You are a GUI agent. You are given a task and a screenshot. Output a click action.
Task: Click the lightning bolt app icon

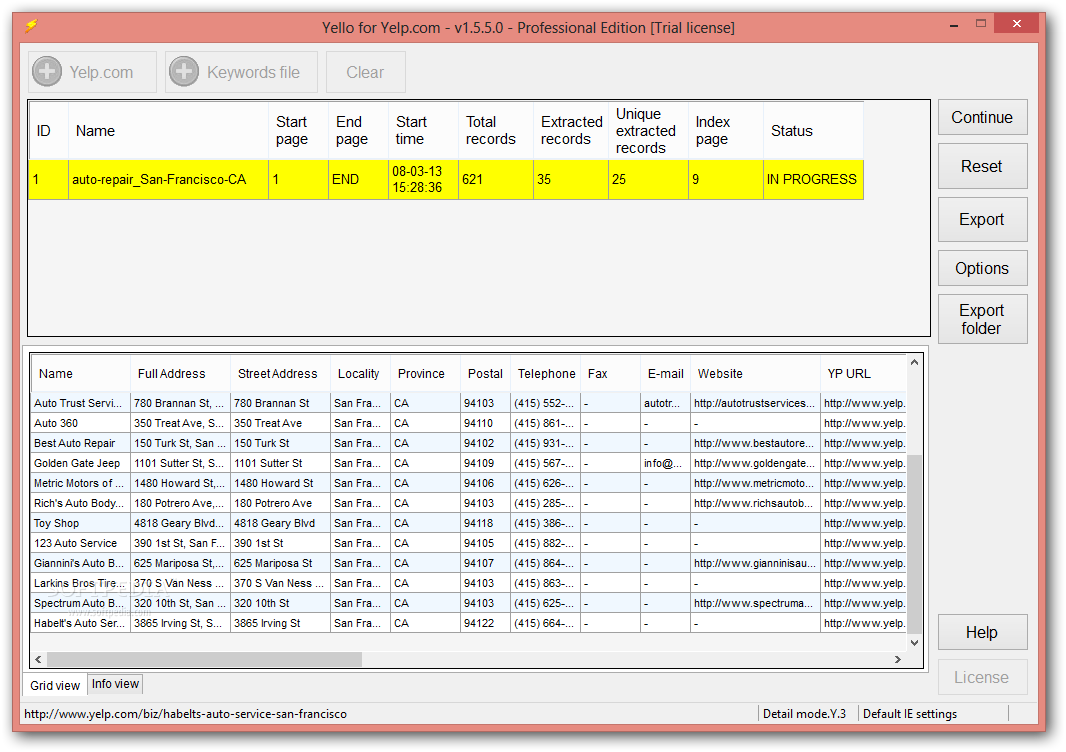coord(31,27)
